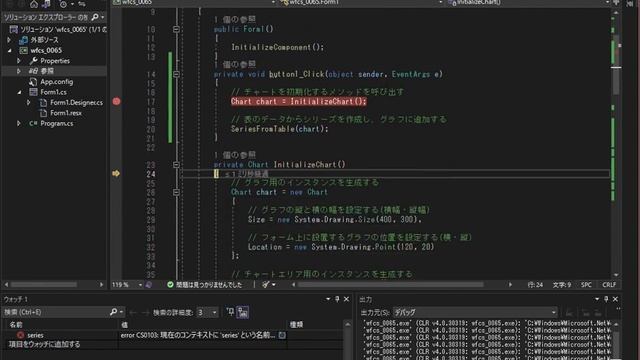Click the pending changes filter clock icon
Image resolution: width=640 pixels, height=360 pixels.
[63, 4]
